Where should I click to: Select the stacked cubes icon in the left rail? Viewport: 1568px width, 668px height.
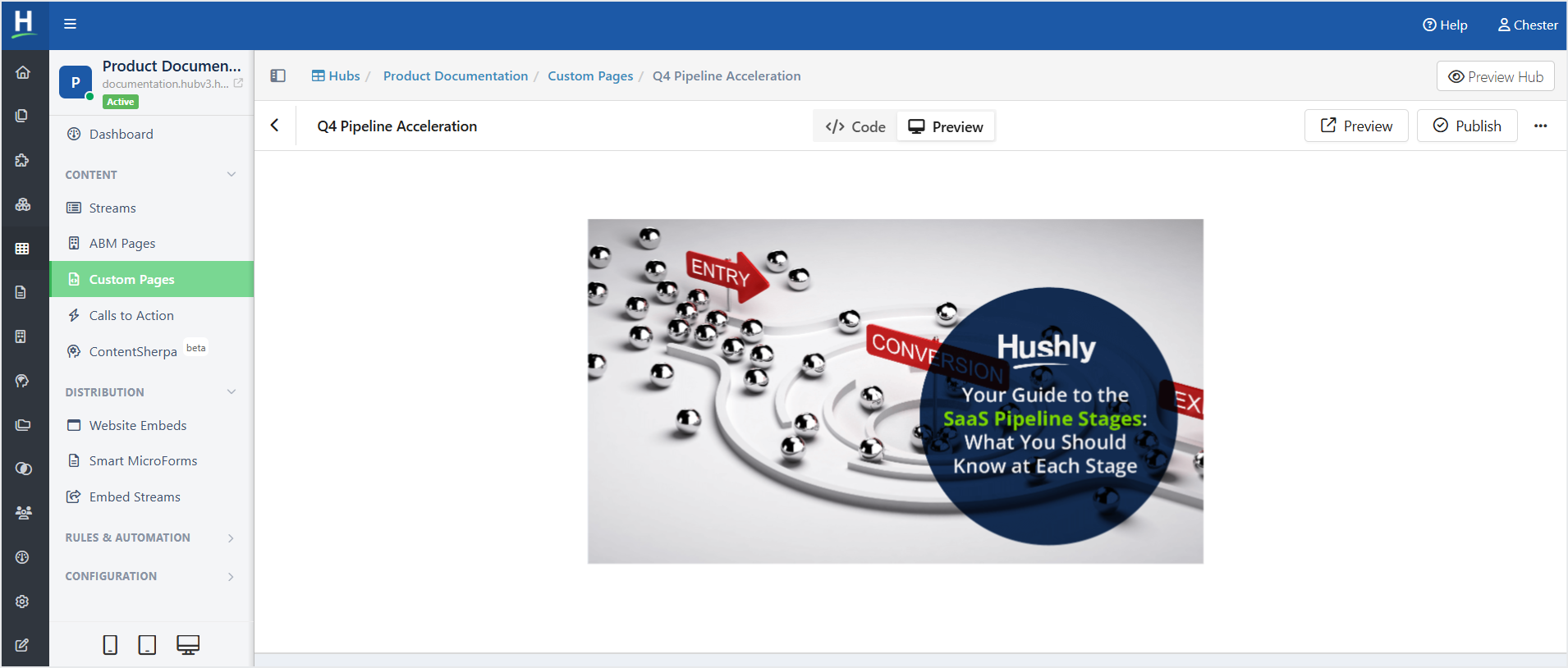pyautogui.click(x=23, y=204)
